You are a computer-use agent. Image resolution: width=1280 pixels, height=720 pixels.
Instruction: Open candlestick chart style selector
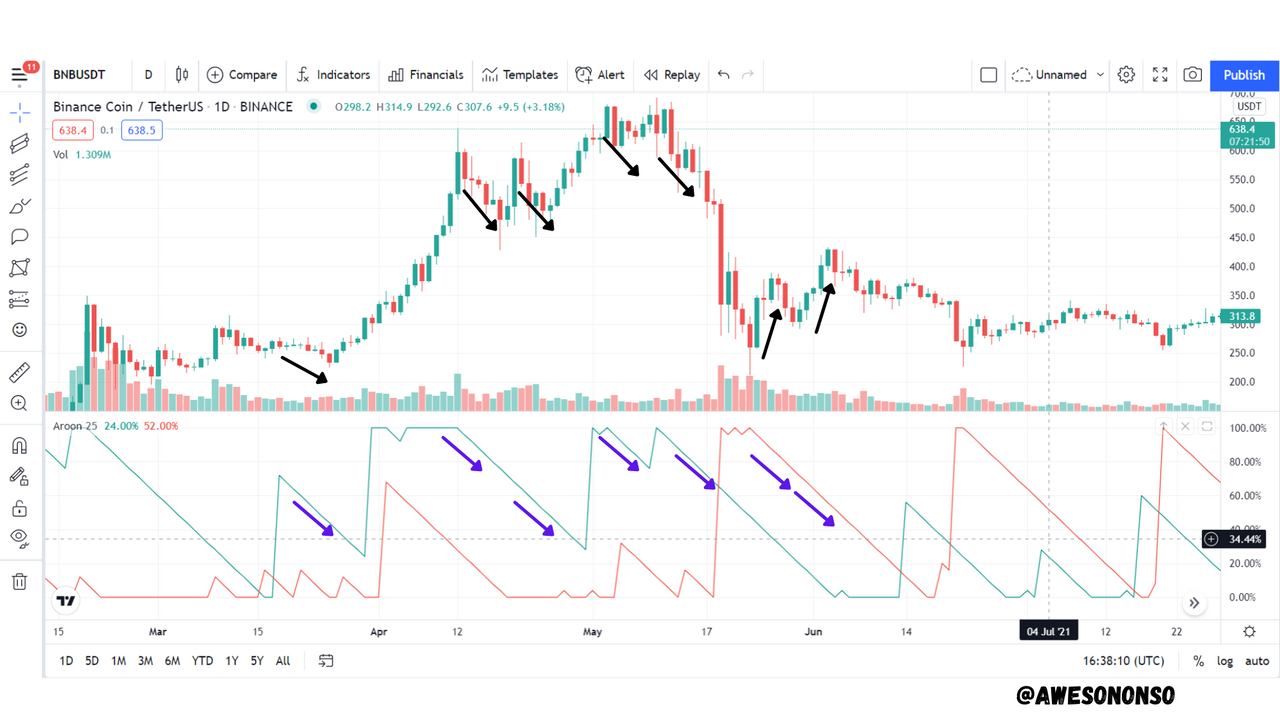181,75
